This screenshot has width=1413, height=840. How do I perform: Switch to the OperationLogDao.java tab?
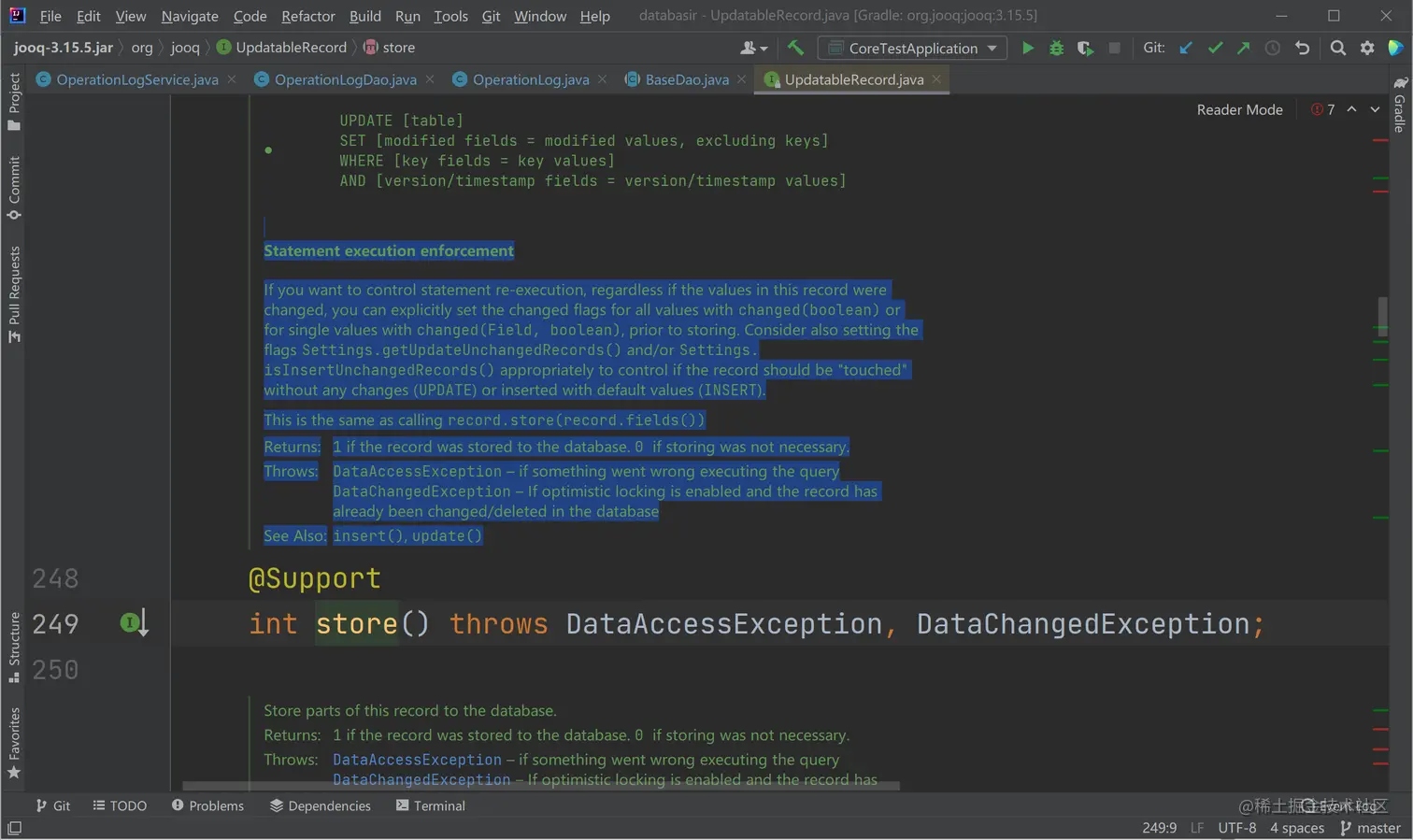coord(345,79)
